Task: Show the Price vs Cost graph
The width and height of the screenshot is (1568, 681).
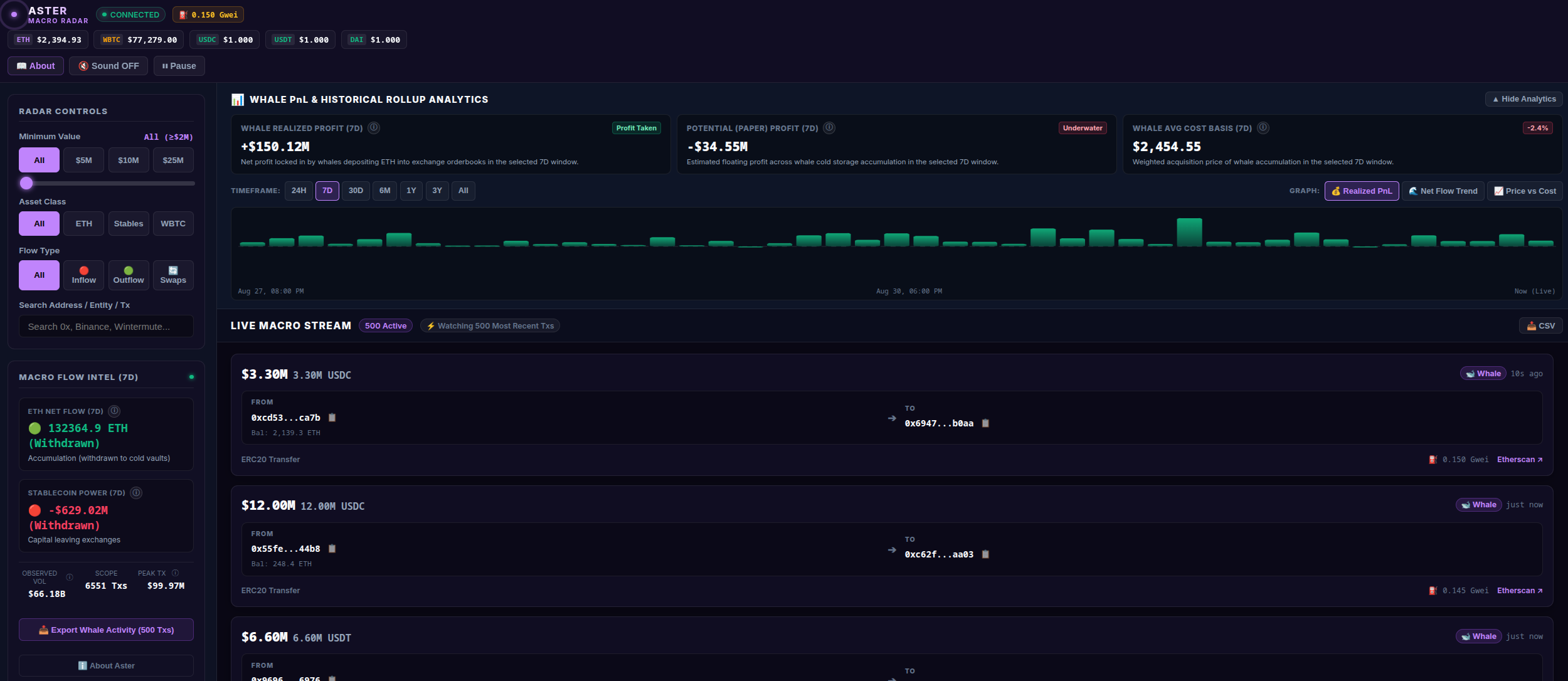Action: 1525,191
